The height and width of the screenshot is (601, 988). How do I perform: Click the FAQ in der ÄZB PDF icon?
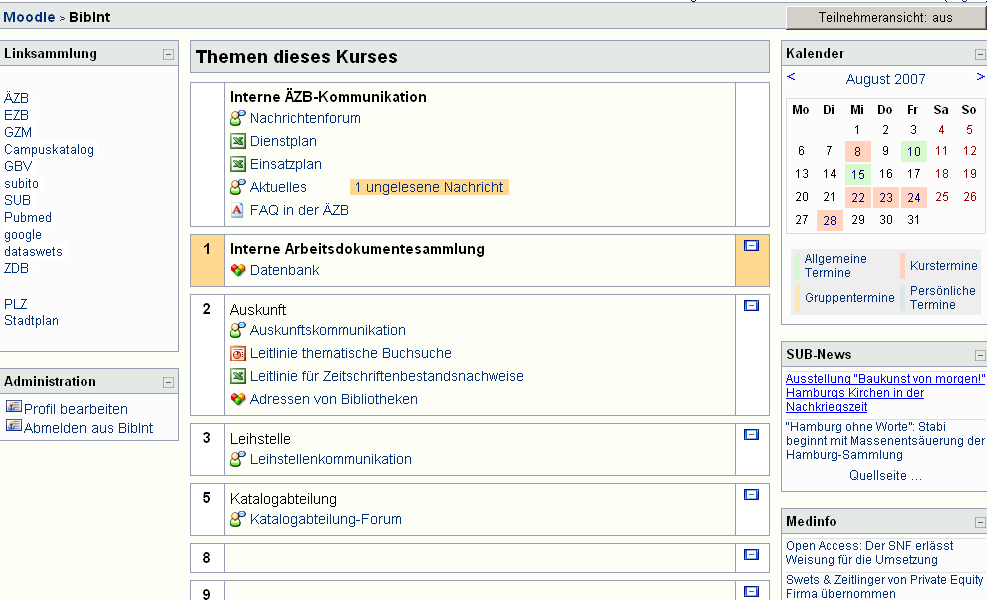point(238,210)
